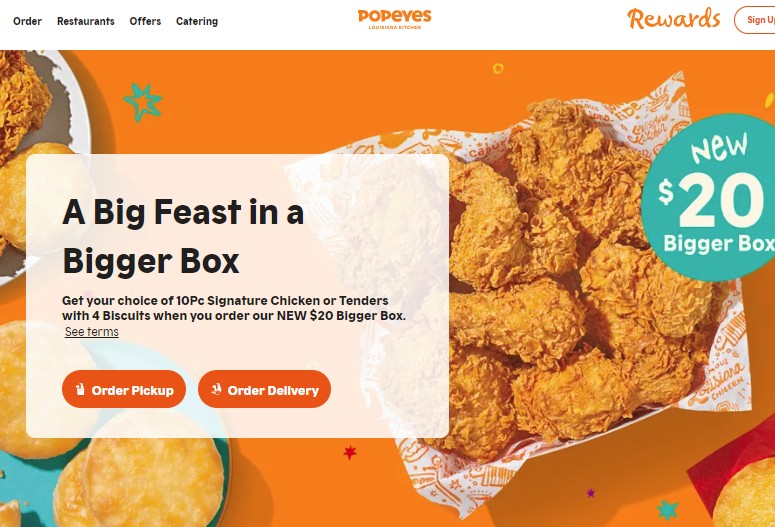The image size is (775, 527).
Task: Click the Sign Up button
Action: pos(755,20)
